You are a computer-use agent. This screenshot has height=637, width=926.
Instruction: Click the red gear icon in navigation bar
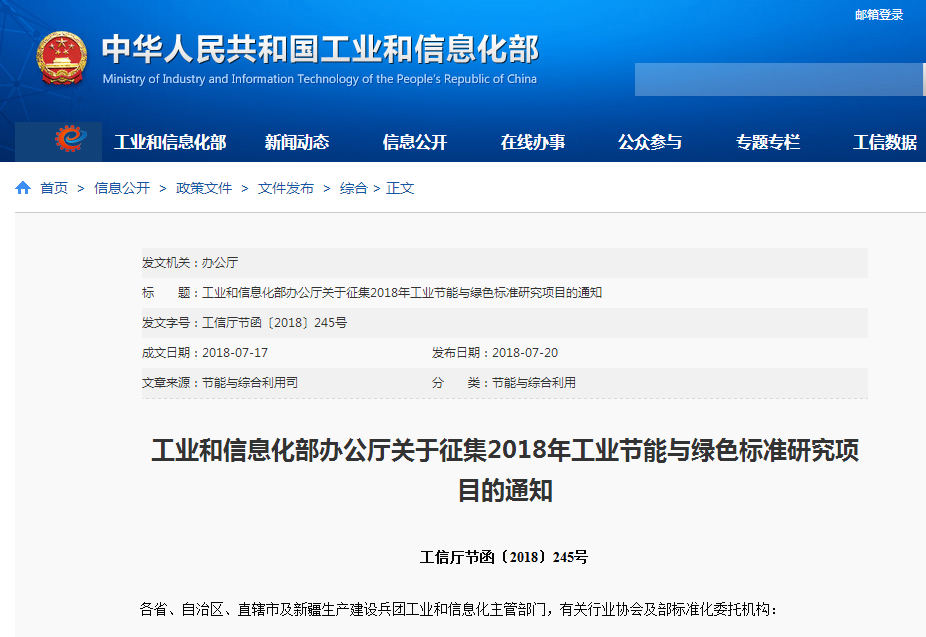click(70, 141)
